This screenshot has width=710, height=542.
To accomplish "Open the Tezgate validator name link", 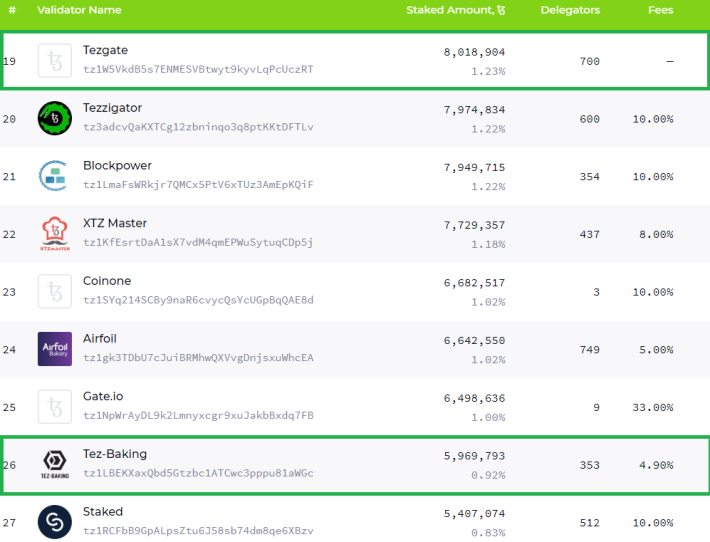I will pyautogui.click(x=106, y=50).
